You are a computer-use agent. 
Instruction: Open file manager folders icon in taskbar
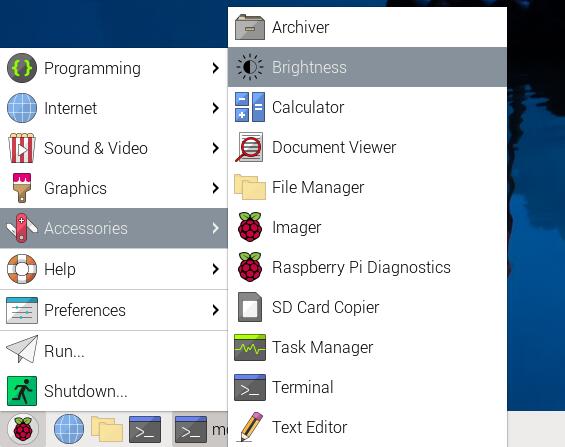pos(107,429)
